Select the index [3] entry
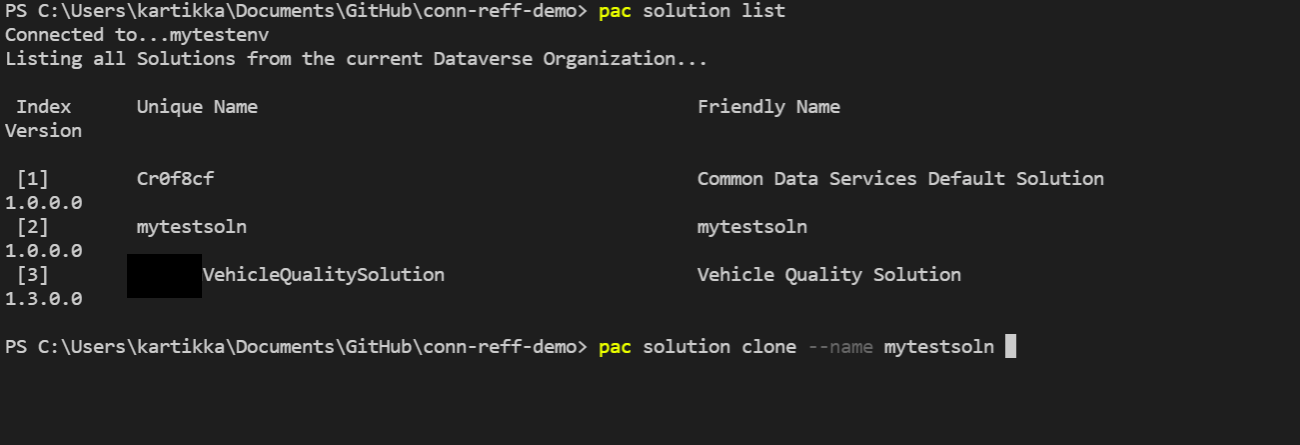 pyautogui.click(x=33, y=275)
